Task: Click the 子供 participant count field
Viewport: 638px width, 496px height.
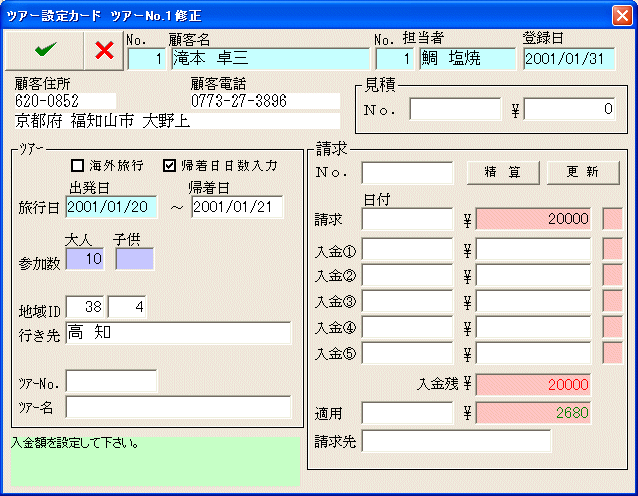Action: (x=135, y=260)
